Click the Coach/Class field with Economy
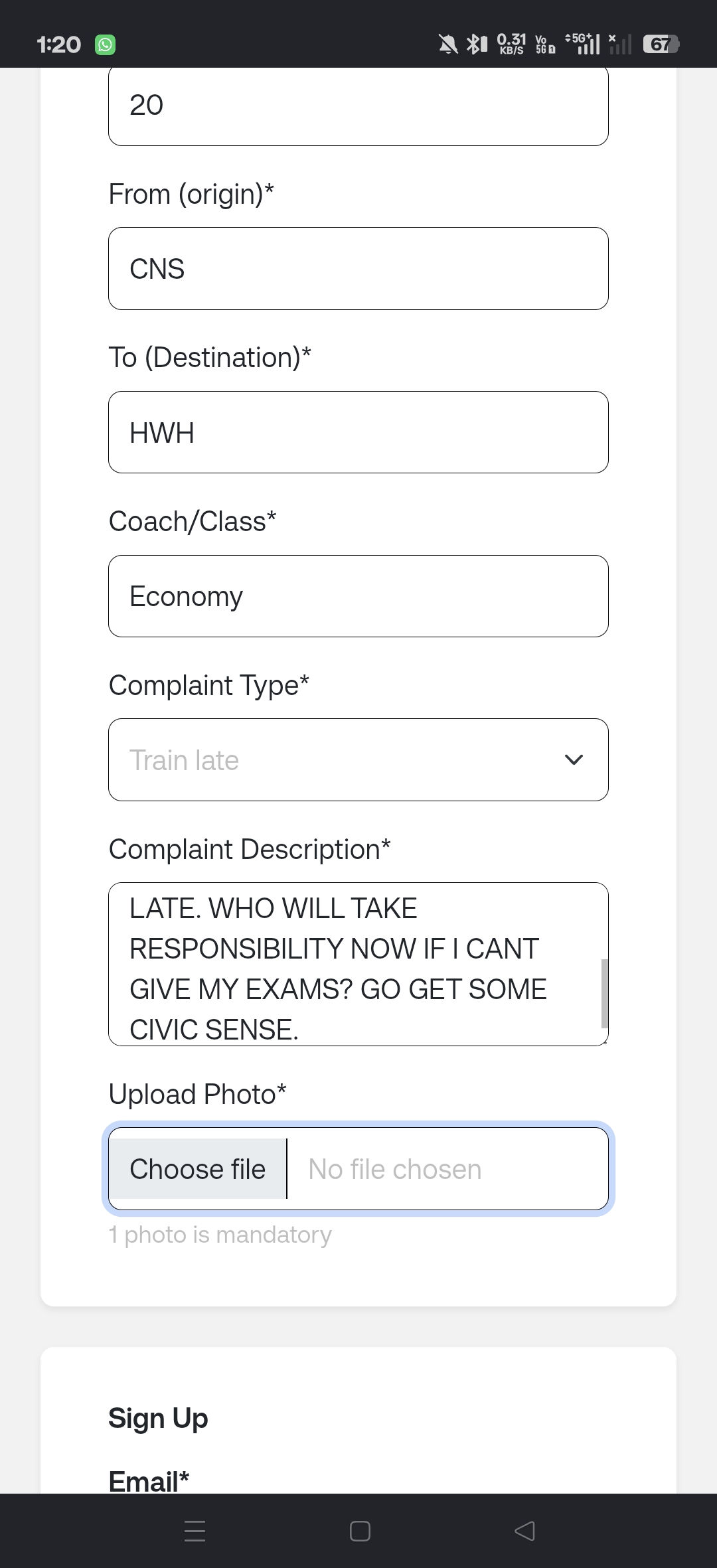Image resolution: width=717 pixels, height=1568 pixels. (358, 596)
